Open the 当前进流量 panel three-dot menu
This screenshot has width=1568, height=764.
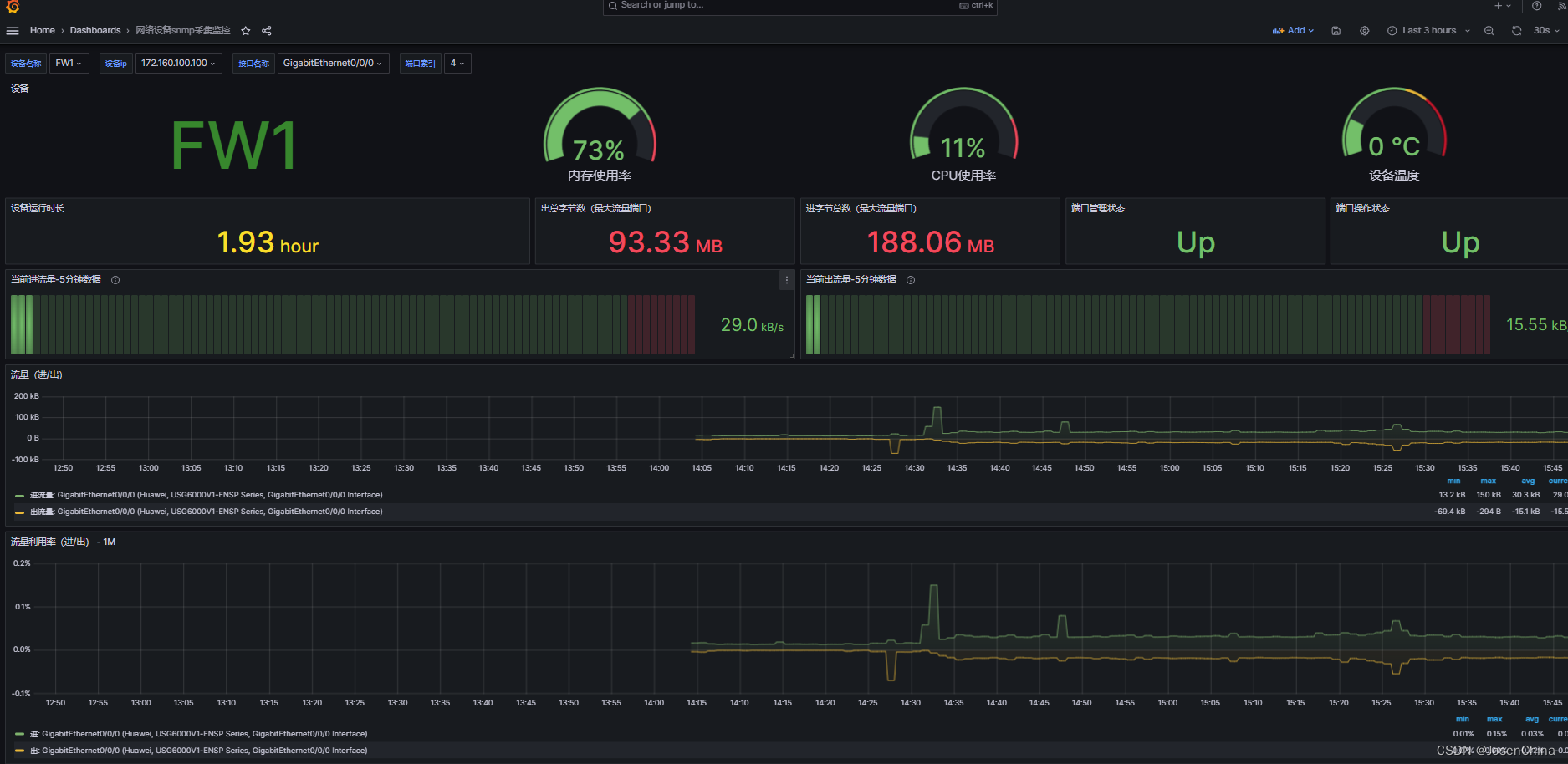[786, 280]
